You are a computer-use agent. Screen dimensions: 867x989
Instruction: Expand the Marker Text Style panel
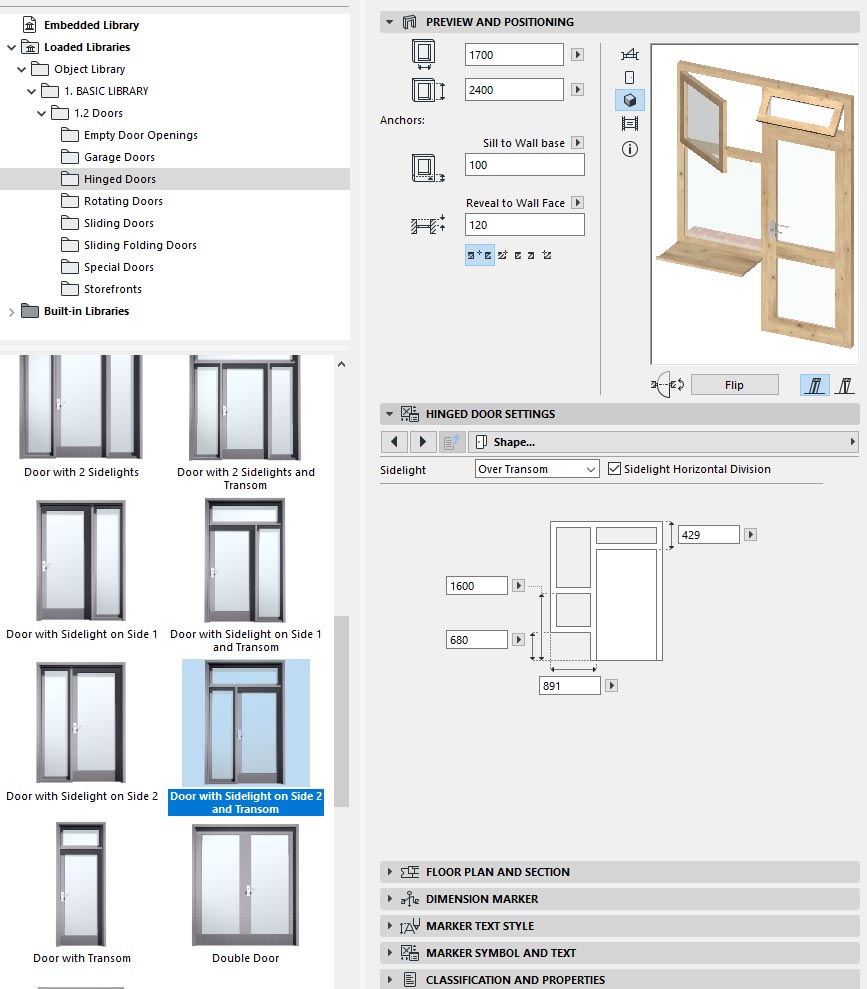390,926
